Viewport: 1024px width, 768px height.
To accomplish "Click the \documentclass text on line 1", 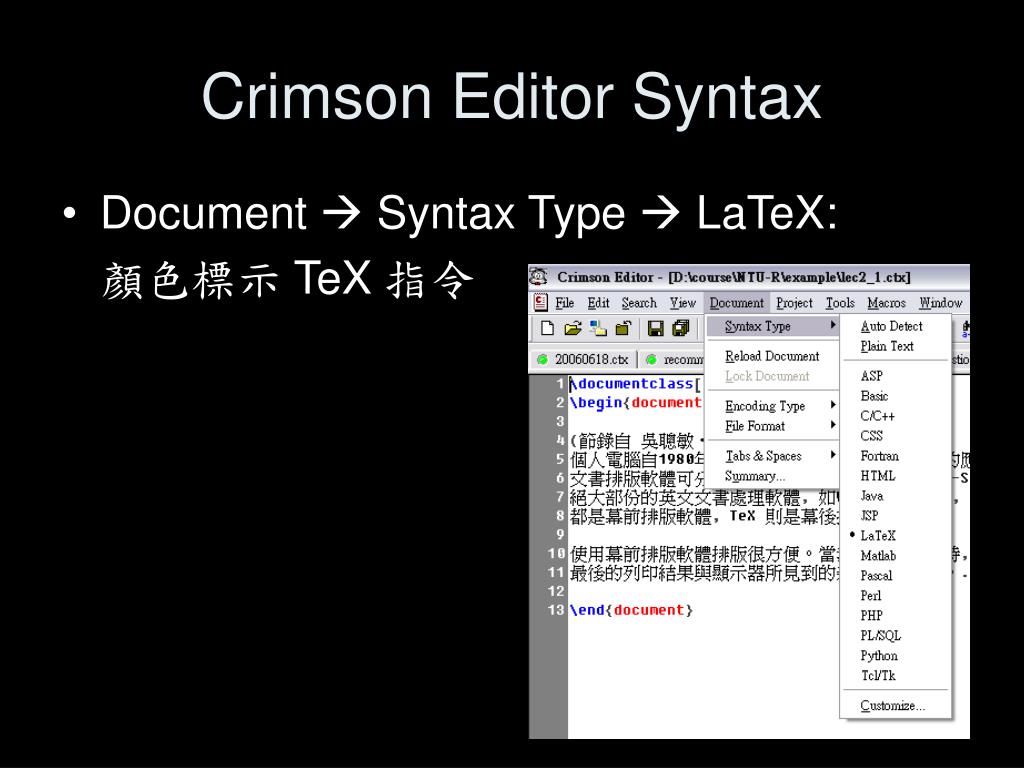I will tap(632, 384).
